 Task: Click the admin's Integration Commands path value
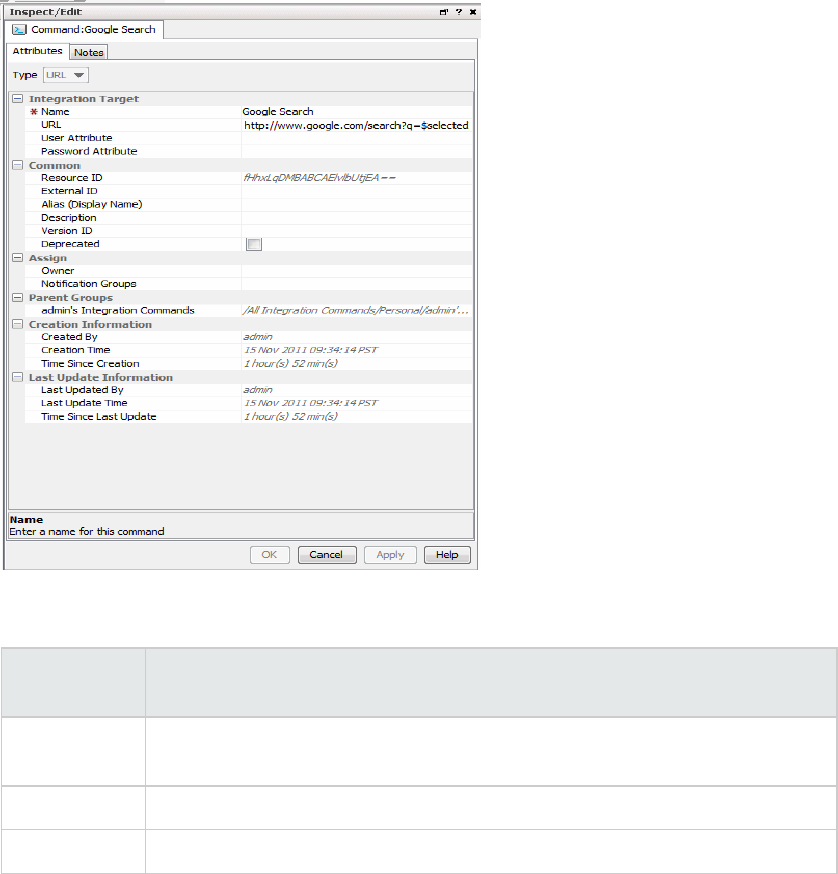coord(355,310)
